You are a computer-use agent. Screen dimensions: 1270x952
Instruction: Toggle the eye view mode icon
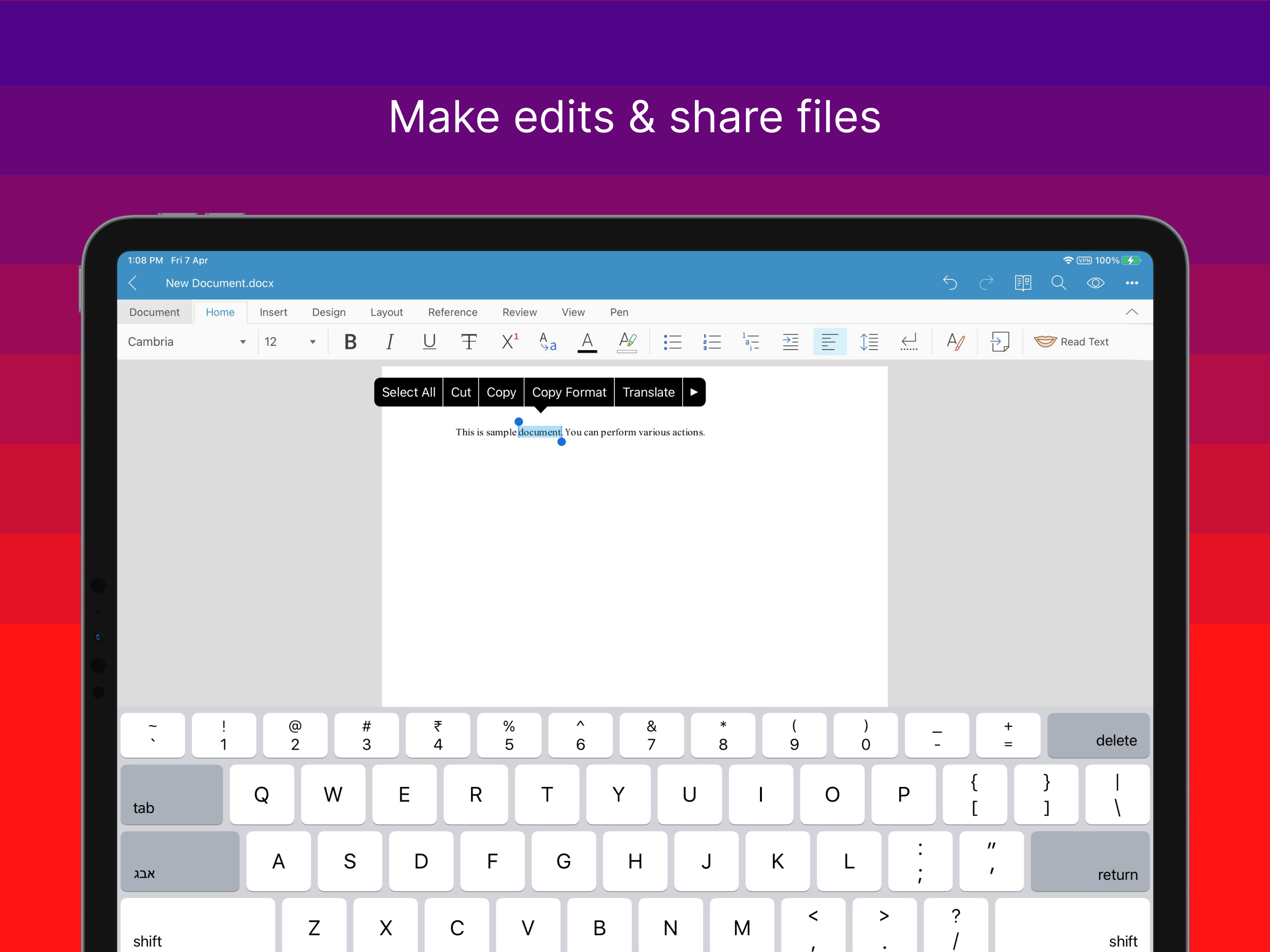tap(1096, 283)
